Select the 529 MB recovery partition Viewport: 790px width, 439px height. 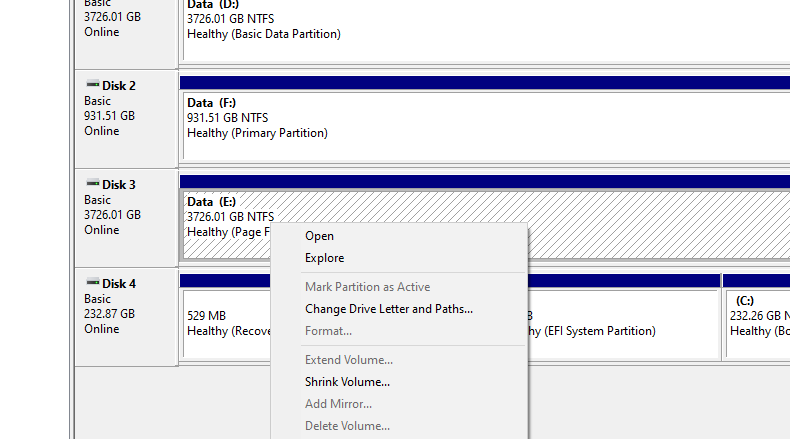(x=227, y=324)
